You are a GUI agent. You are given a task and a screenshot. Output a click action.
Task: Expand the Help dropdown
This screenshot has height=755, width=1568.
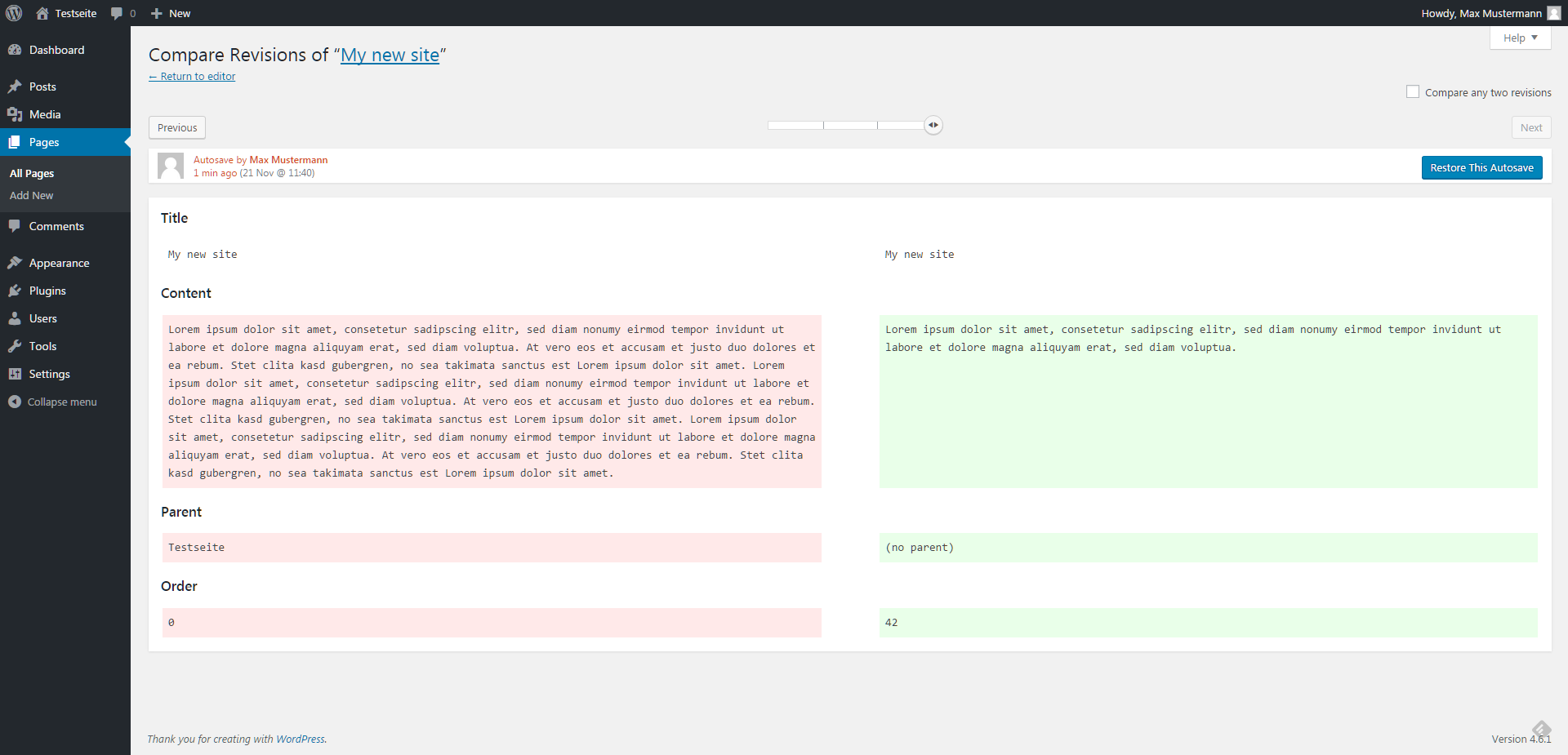click(x=1520, y=38)
